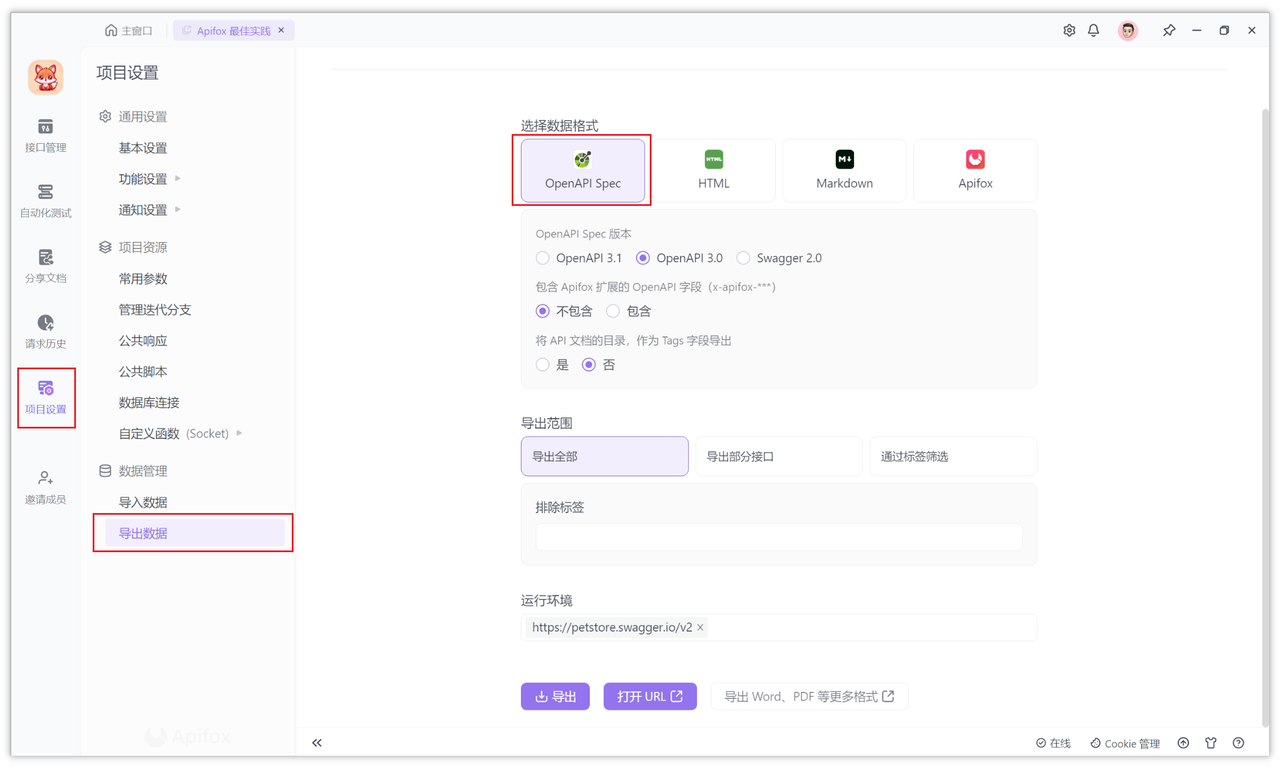The height and width of the screenshot is (769, 1280).
Task: Switch to Apifox 最佳实践 tab
Action: coord(233,31)
